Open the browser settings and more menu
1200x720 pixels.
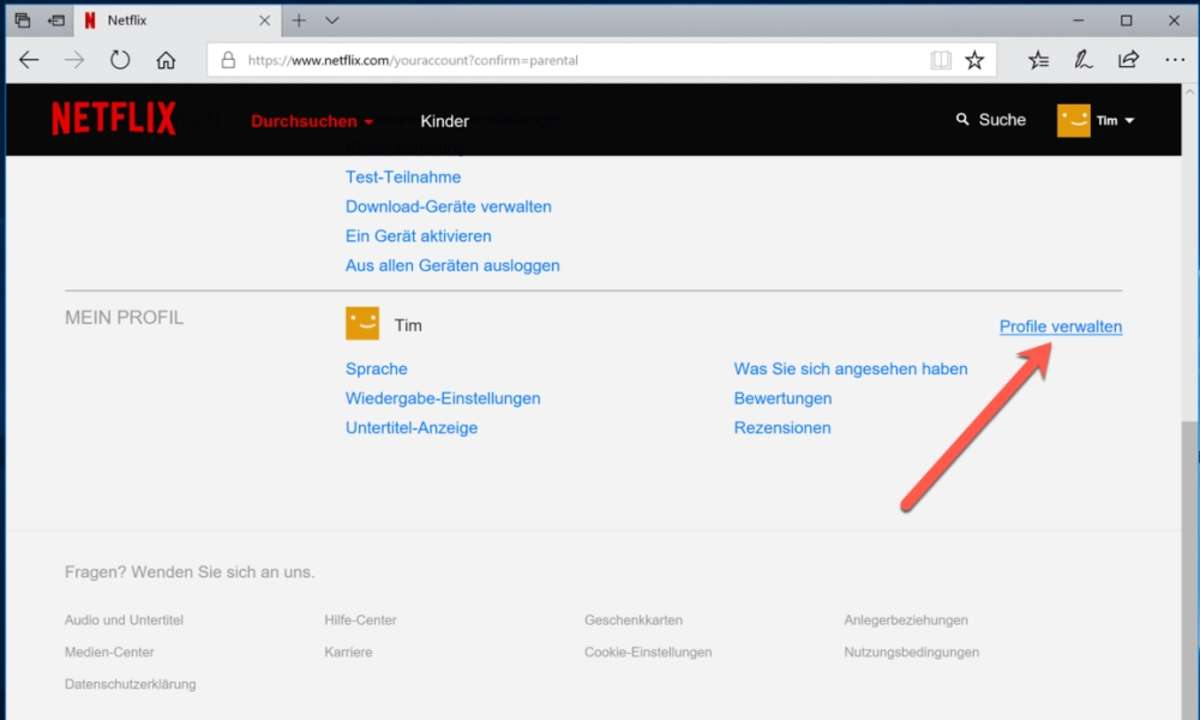pyautogui.click(x=1175, y=60)
